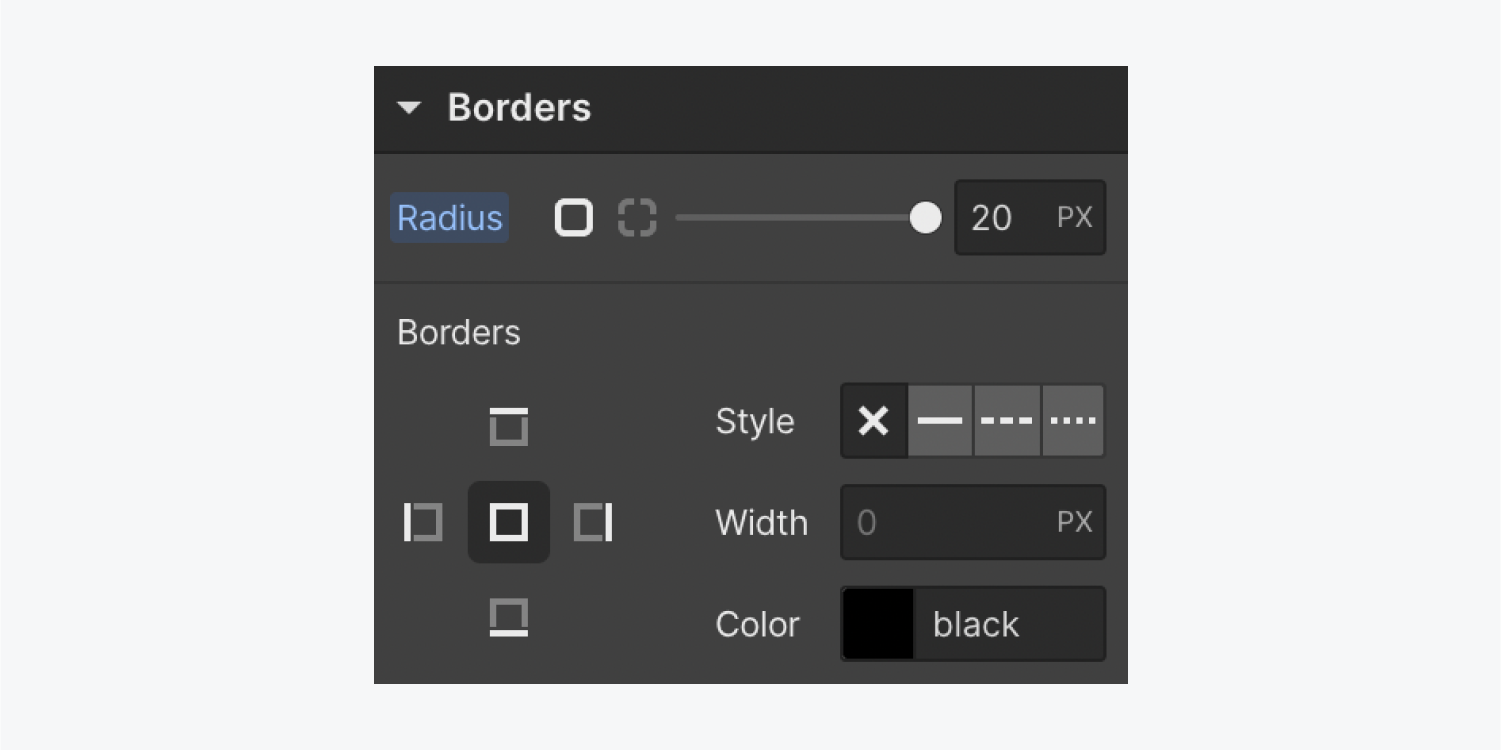Select the all-corners radius icon
The height and width of the screenshot is (751, 1501).
tap(574, 218)
